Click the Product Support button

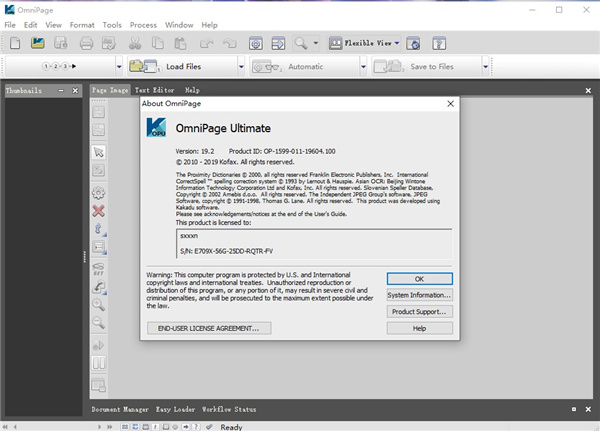(x=419, y=312)
